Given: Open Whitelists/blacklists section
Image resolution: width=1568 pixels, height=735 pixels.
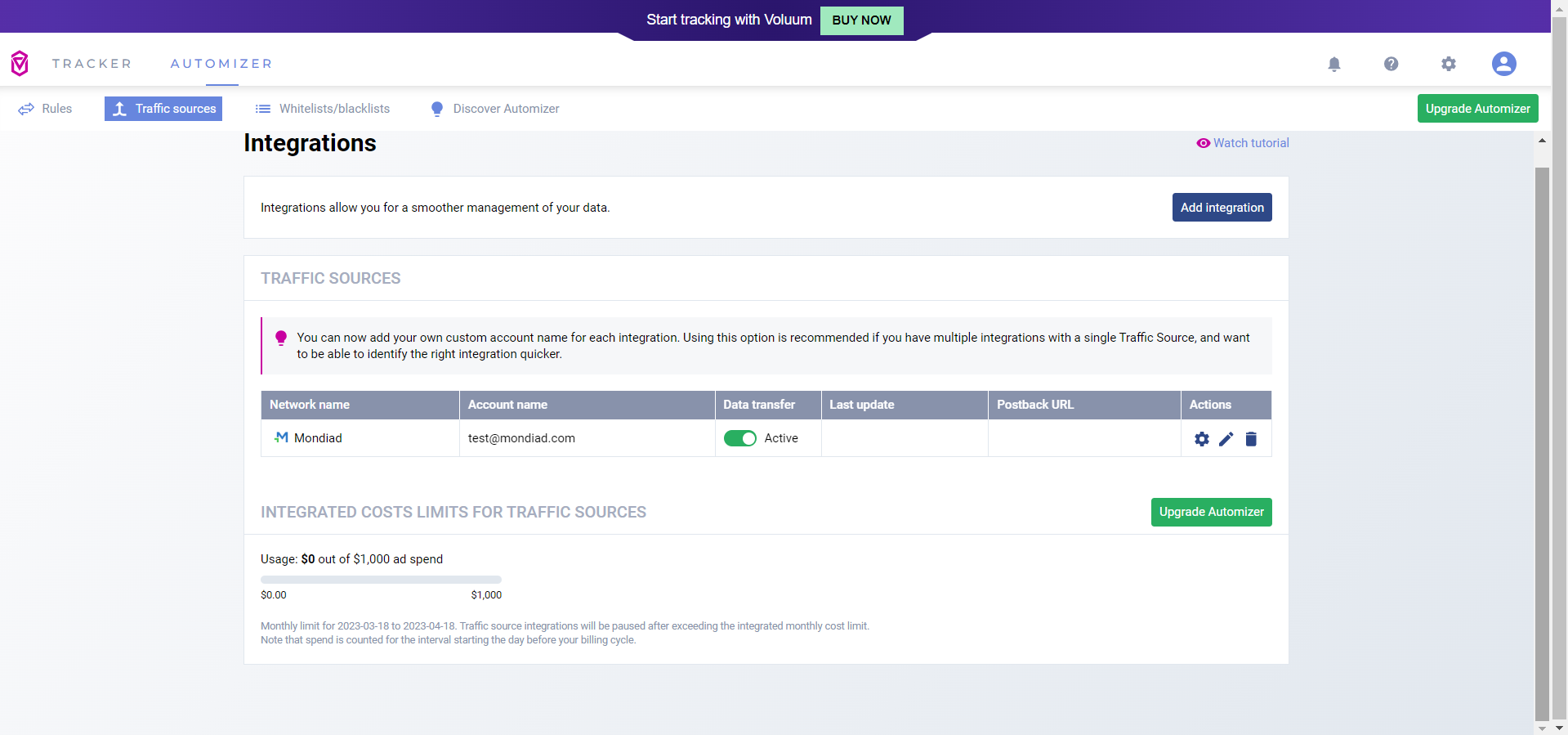Looking at the screenshot, I should 323,109.
